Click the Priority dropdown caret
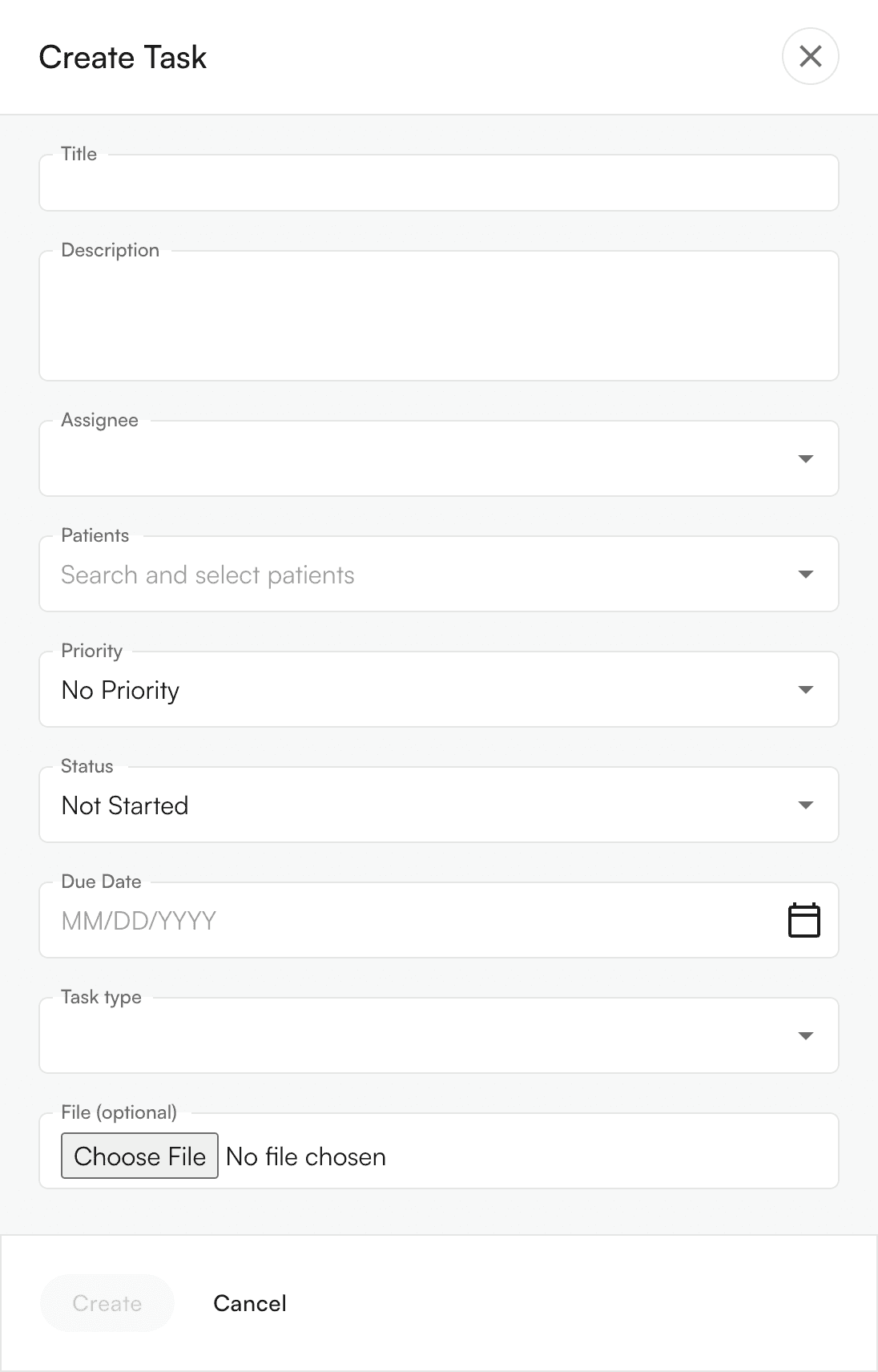This screenshot has height=1372, width=878. tap(805, 690)
